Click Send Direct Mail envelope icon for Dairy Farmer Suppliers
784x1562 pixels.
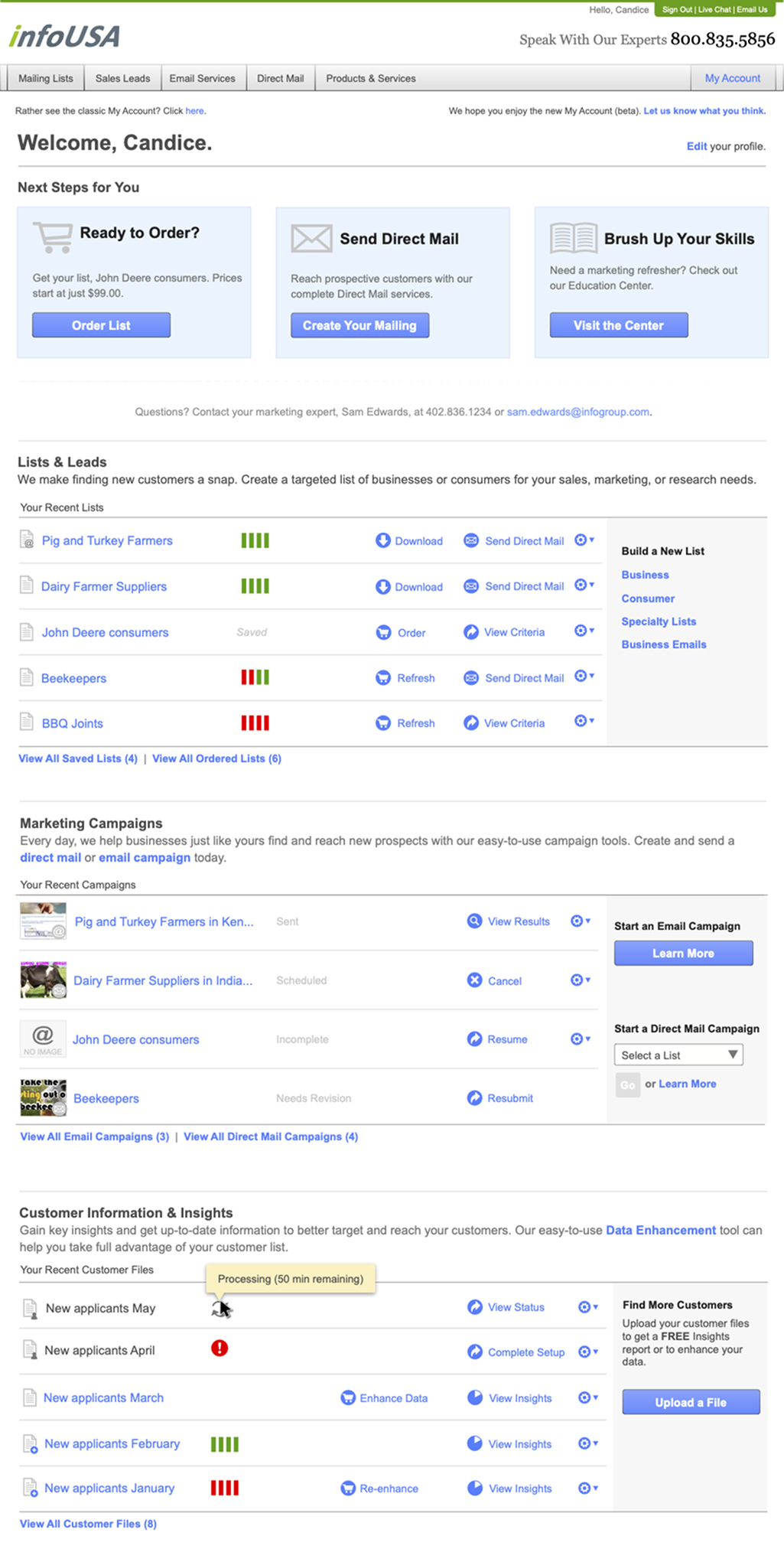click(471, 586)
